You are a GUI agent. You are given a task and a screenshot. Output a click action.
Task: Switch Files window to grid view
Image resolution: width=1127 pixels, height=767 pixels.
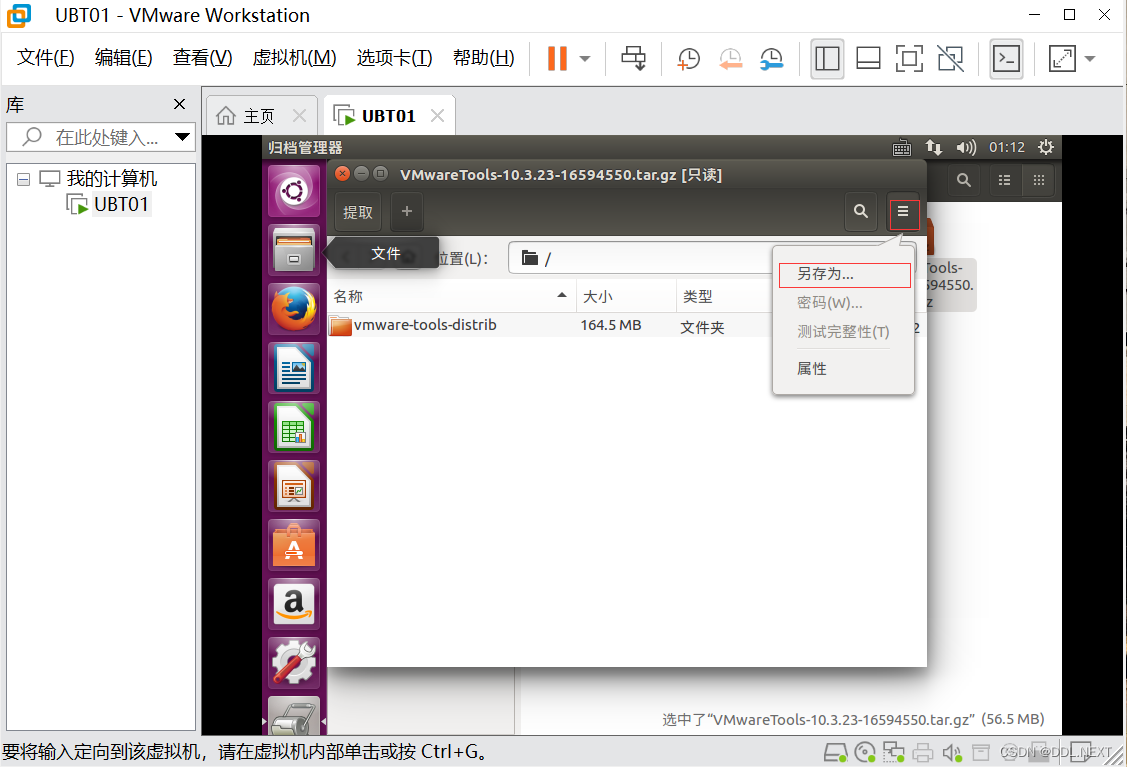[1039, 180]
